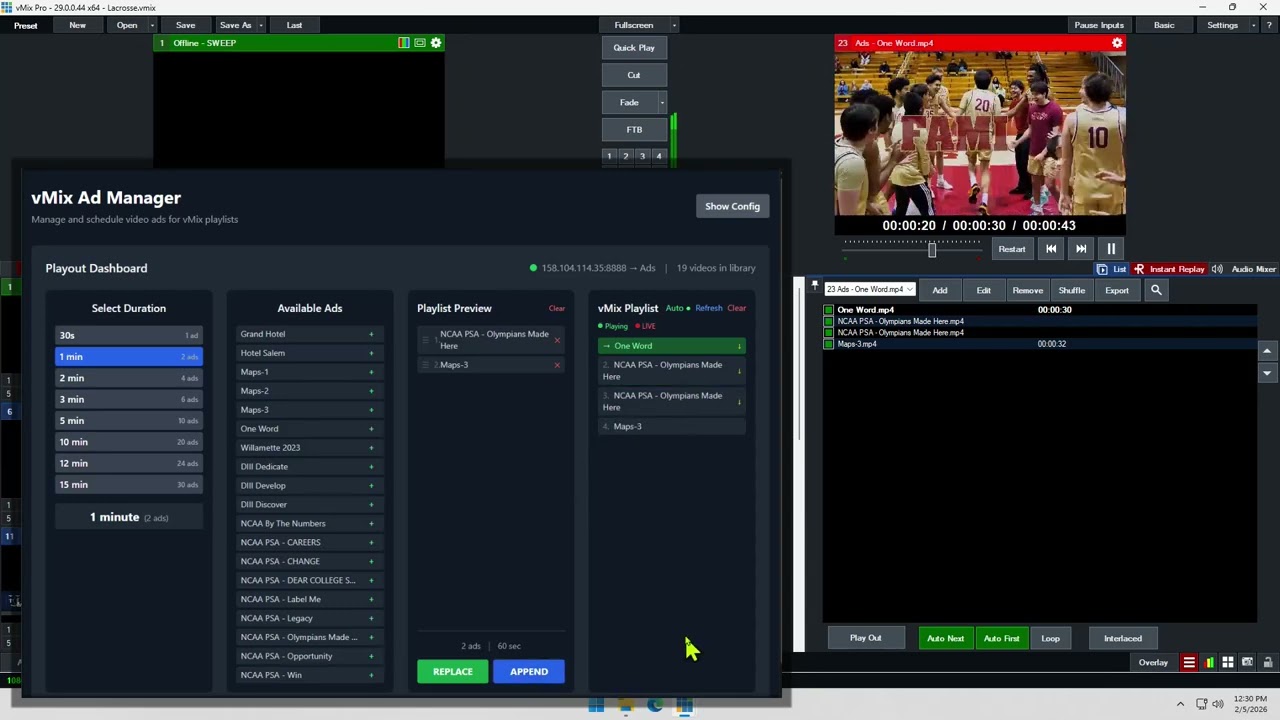Image resolution: width=1280 pixels, height=720 pixels.
Task: Move playlist item down with arrow button
Action: click(1267, 373)
